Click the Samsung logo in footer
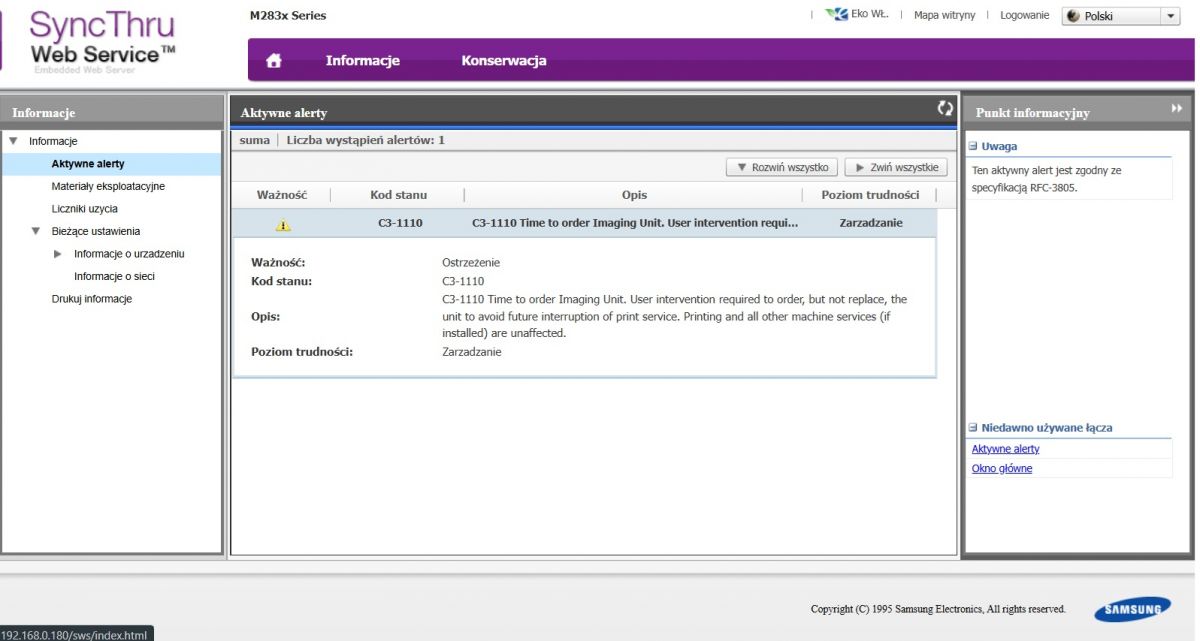The height and width of the screenshot is (641, 1200). (1132, 608)
